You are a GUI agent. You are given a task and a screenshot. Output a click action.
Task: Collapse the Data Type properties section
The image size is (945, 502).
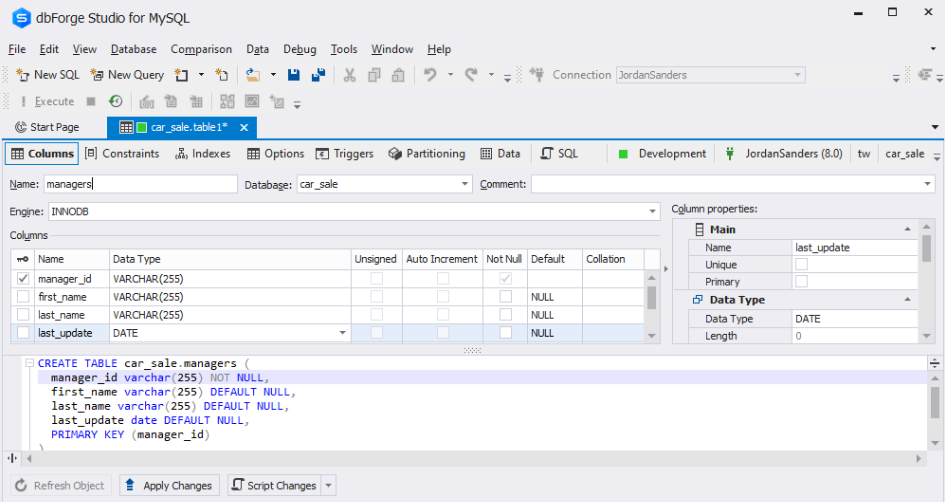[x=908, y=300]
